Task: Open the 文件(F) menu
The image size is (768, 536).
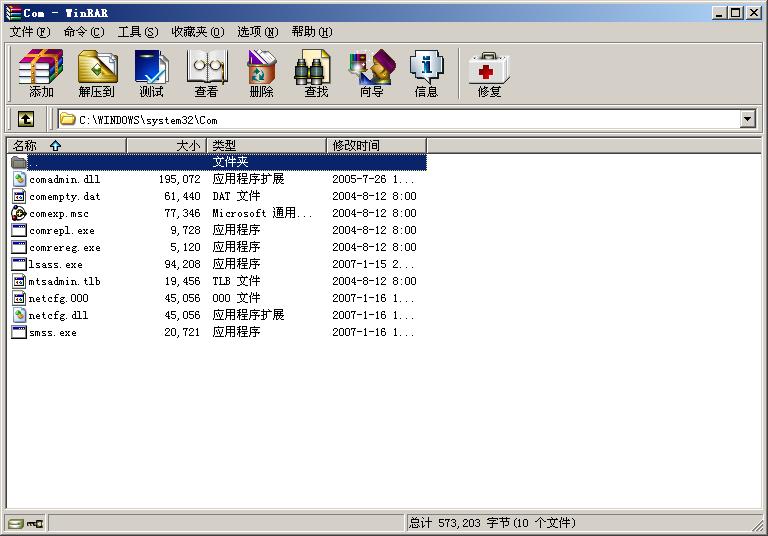Action: (30, 32)
